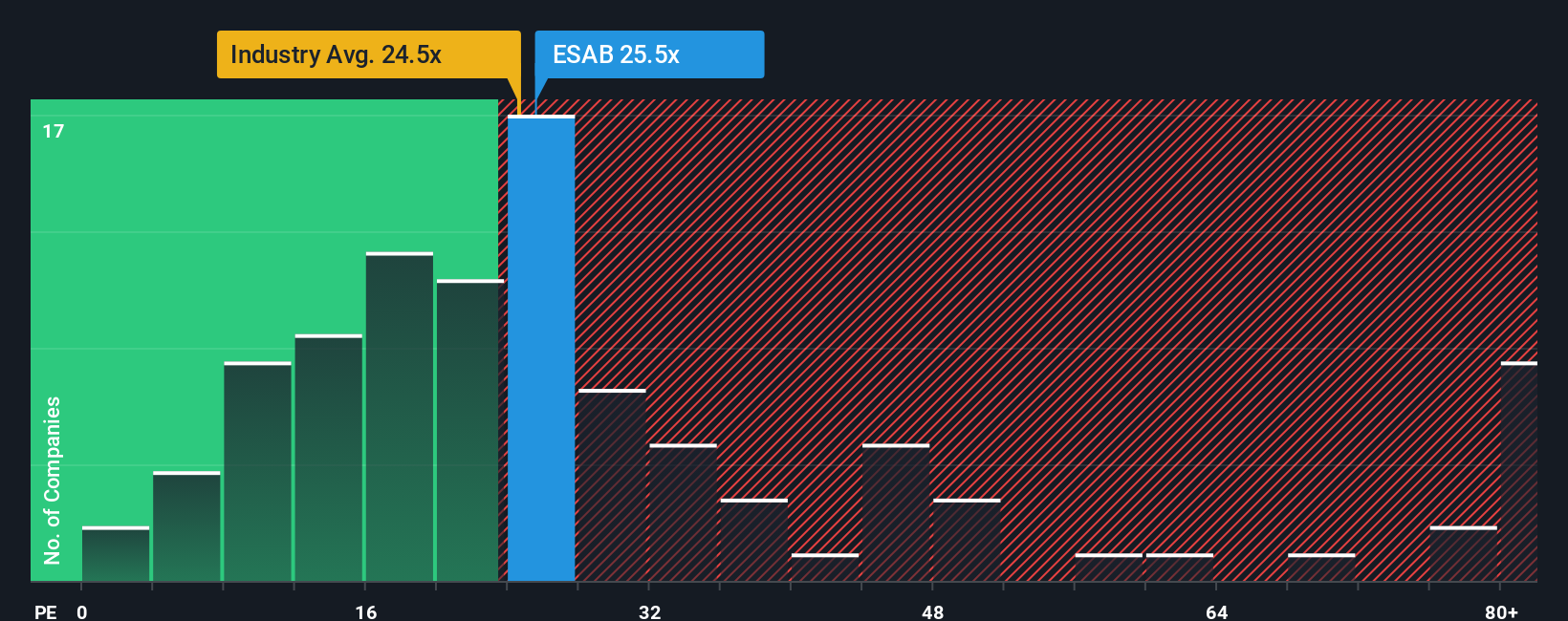This screenshot has width=1568, height=621.
Task: Click the x-axis label 32
Action: click(x=649, y=611)
